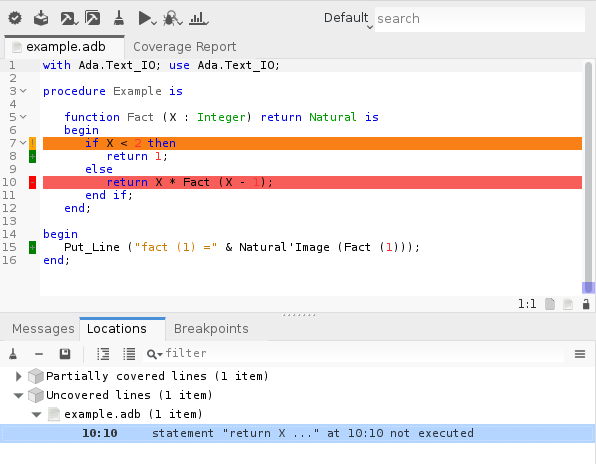Click the build and install toolbar icon

41,18
